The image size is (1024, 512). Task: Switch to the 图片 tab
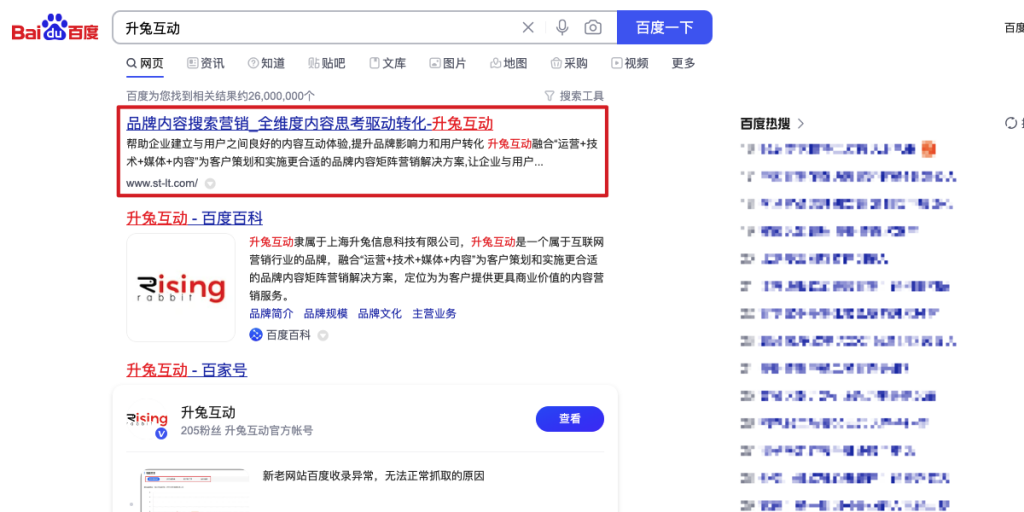point(448,63)
